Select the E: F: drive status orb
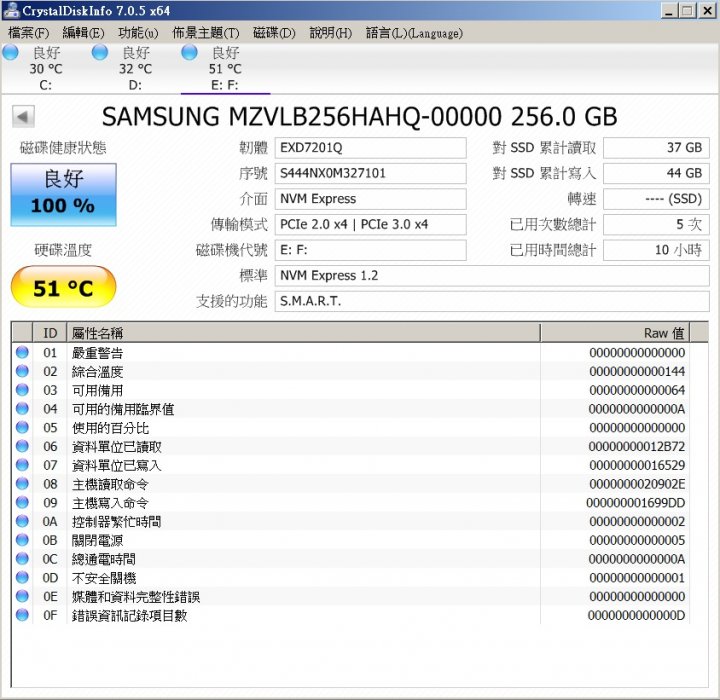 point(189,52)
